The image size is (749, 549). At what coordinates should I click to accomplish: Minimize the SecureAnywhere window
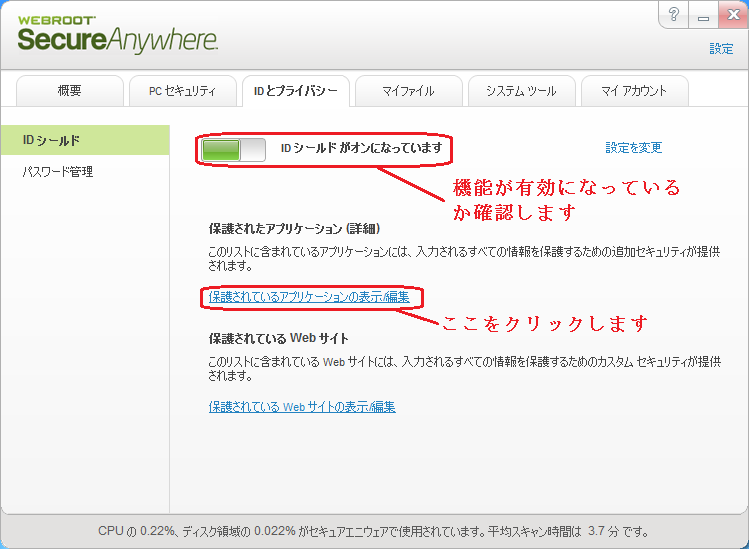[703, 15]
